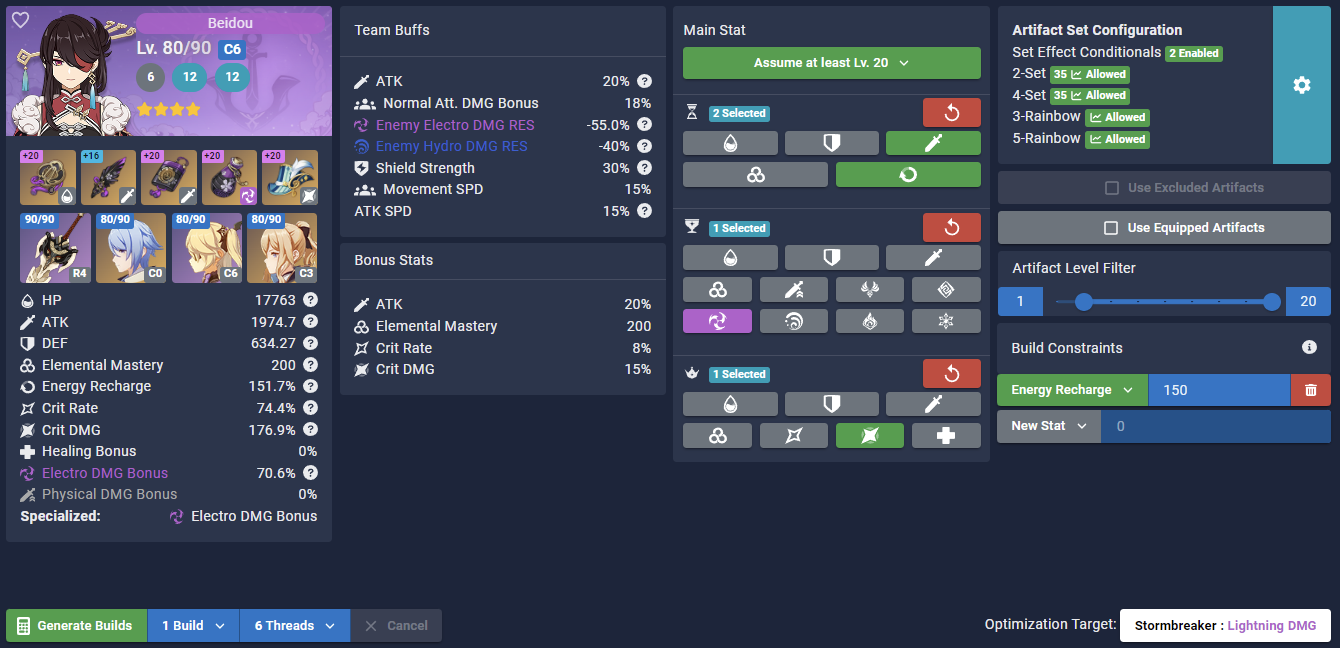This screenshot has width=1340, height=648.
Task: Select Elemental Mastery main stat for the sands
Action: tap(755, 174)
